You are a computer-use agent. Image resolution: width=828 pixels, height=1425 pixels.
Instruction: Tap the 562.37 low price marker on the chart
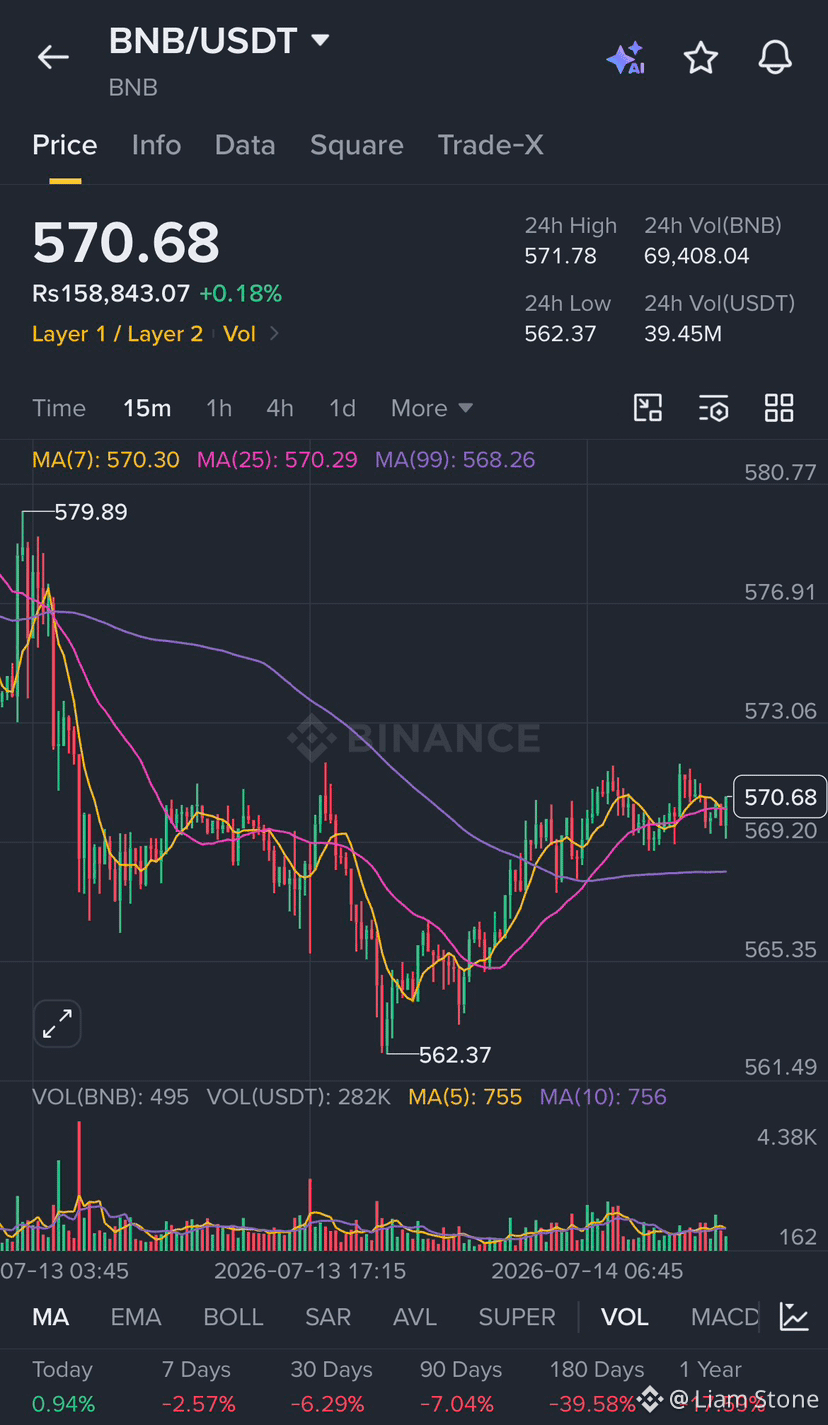tap(455, 1055)
